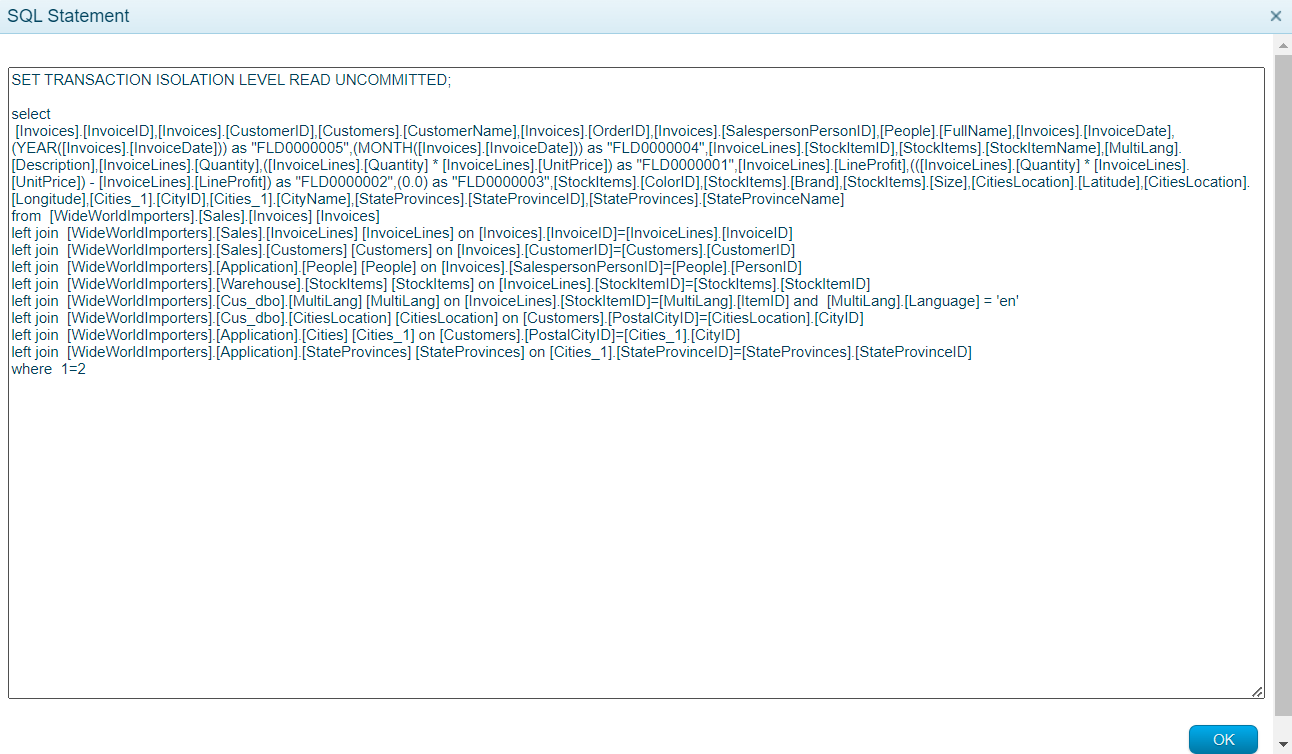Click the SQL Statement dialog title
The image size is (1292, 754).
[x=68, y=16]
